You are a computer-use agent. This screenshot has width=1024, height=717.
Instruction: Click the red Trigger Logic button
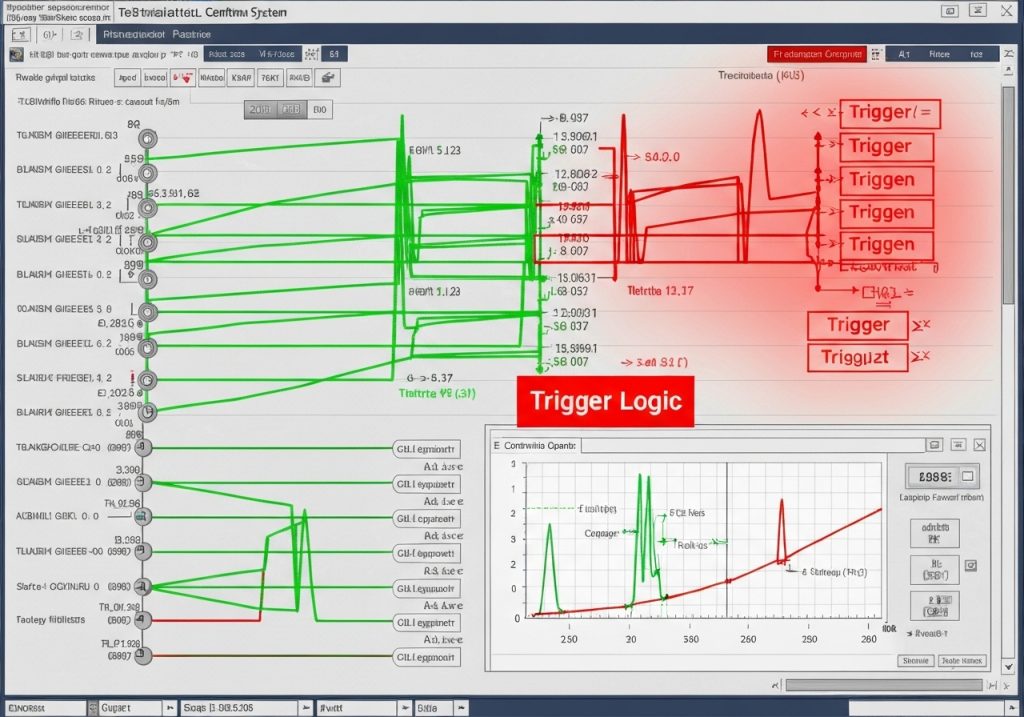tap(605, 402)
